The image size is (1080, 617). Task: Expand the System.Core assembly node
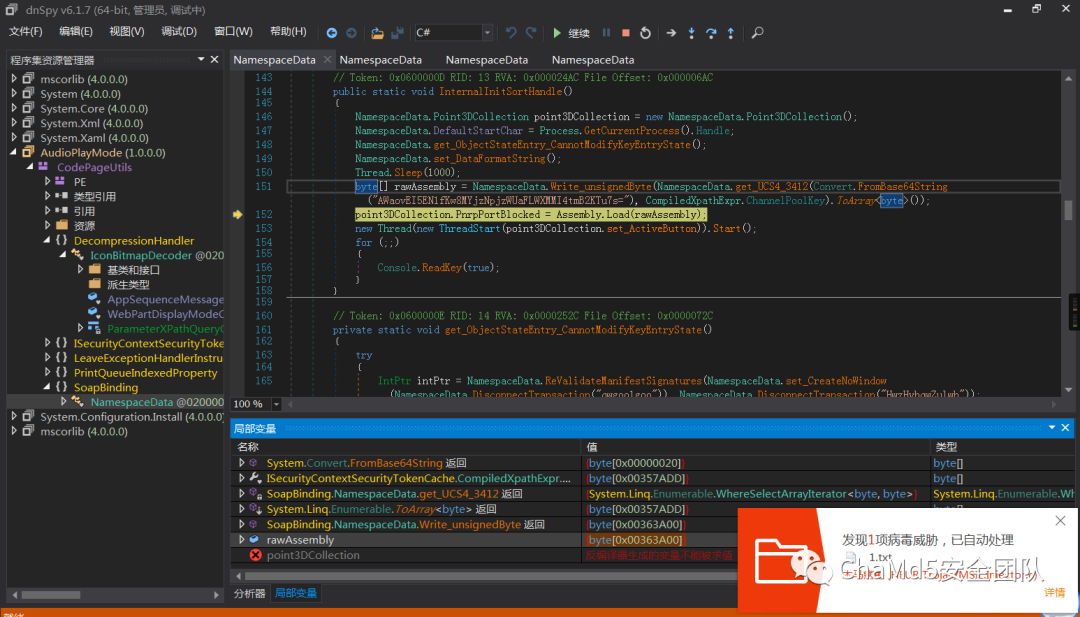pyautogui.click(x=14, y=108)
